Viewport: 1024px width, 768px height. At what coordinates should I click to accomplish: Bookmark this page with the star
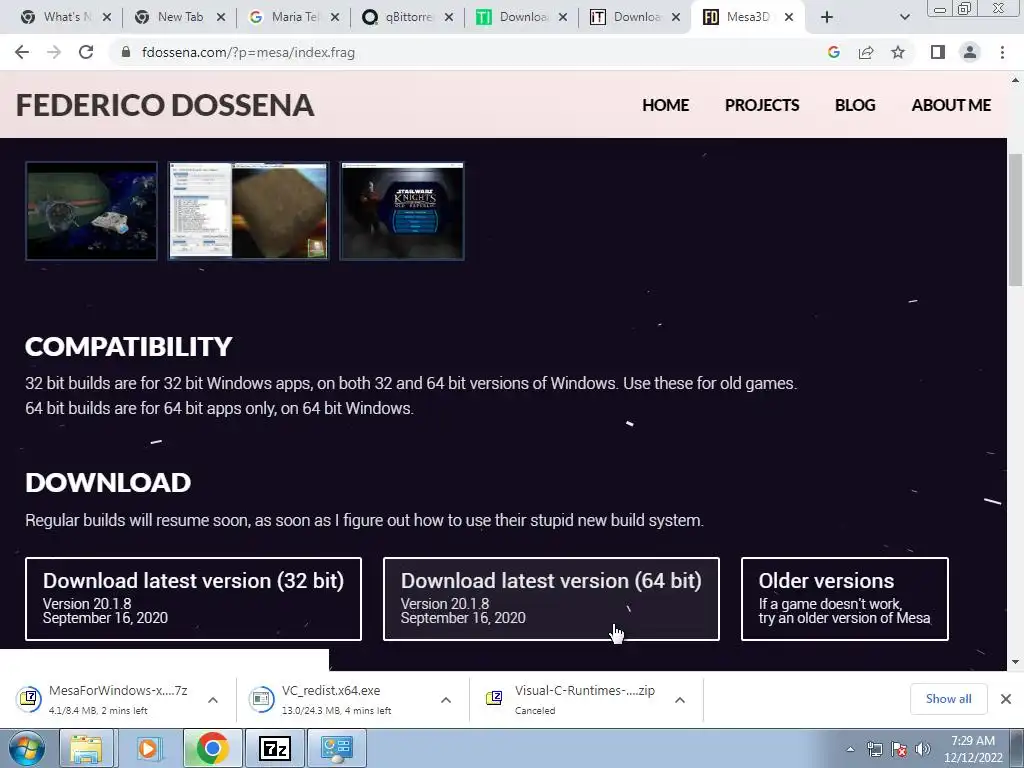tap(898, 52)
